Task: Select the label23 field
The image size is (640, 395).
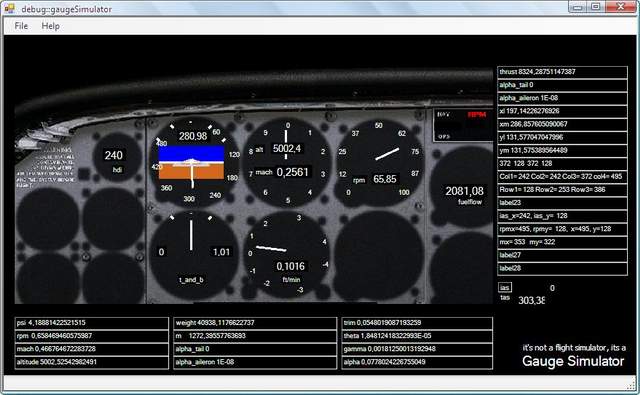Action: pyautogui.click(x=562, y=203)
